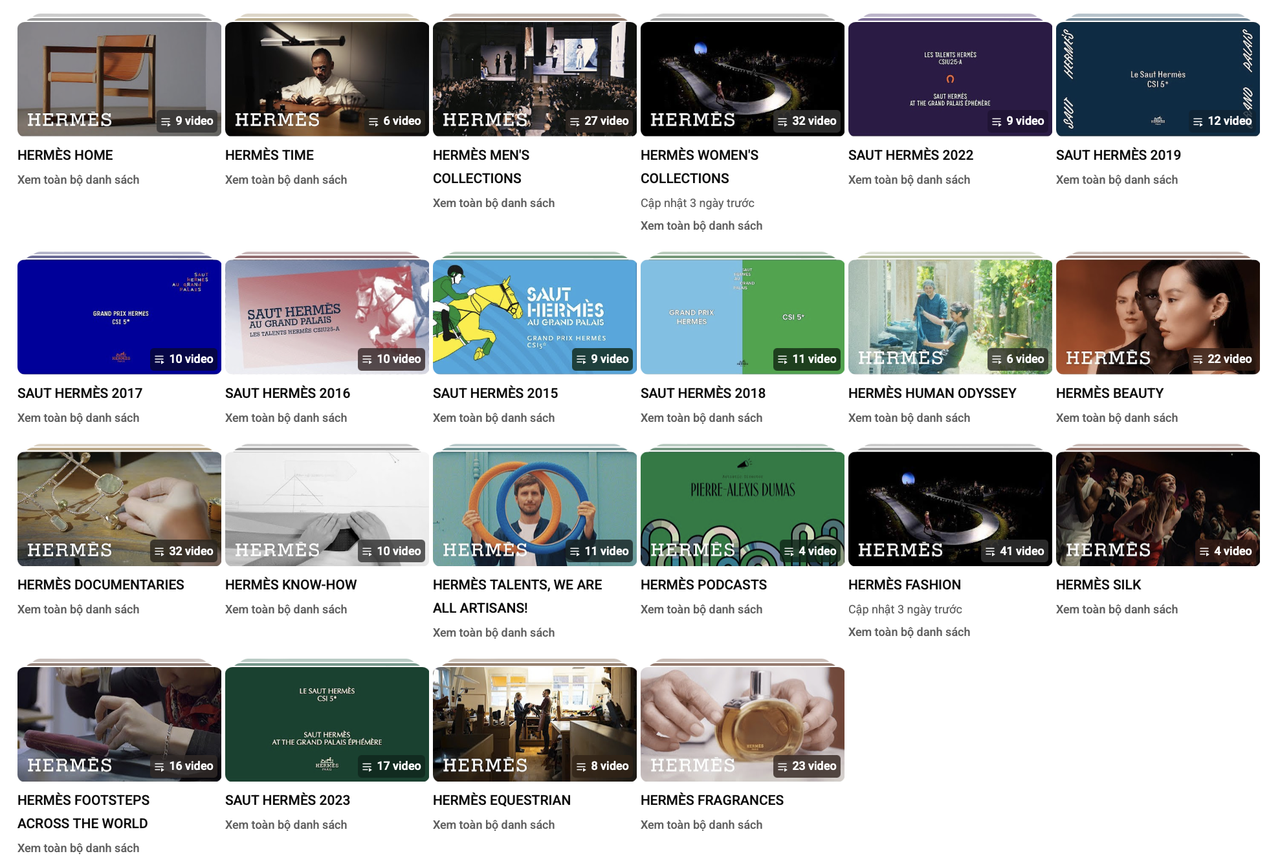1280x867 pixels.
Task: Open the HERMÈS TIME playlist thumbnail
Action: pyautogui.click(x=327, y=79)
